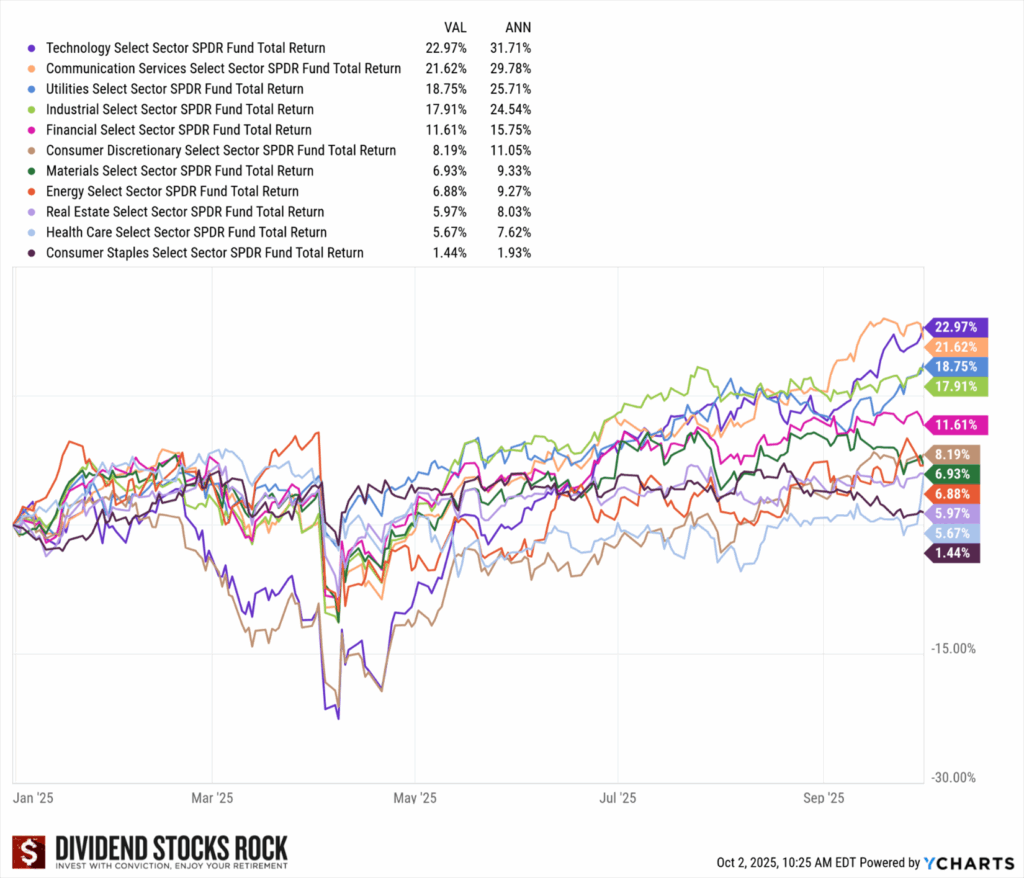
Task: Select the Industrial Select Sector SPDR Fund label
Action: tap(179, 110)
